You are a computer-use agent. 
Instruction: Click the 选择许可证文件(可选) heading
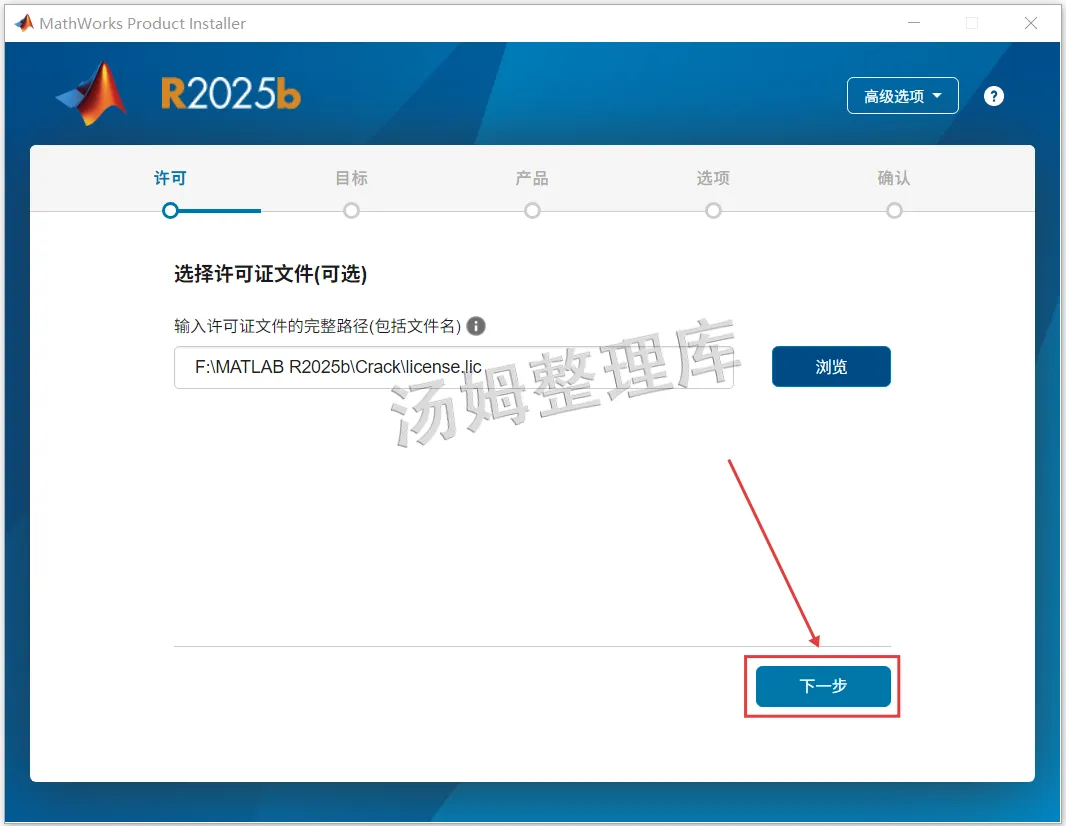pos(271,274)
